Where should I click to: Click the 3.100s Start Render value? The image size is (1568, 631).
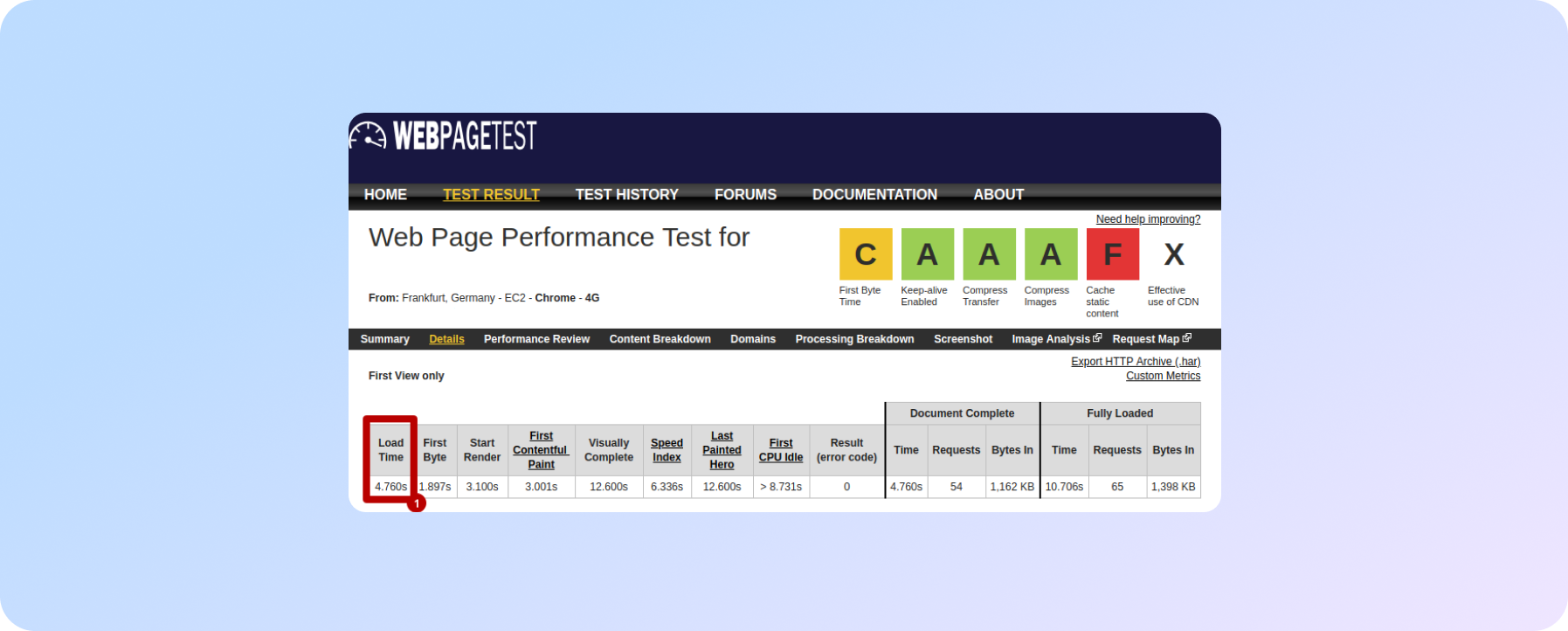point(482,487)
